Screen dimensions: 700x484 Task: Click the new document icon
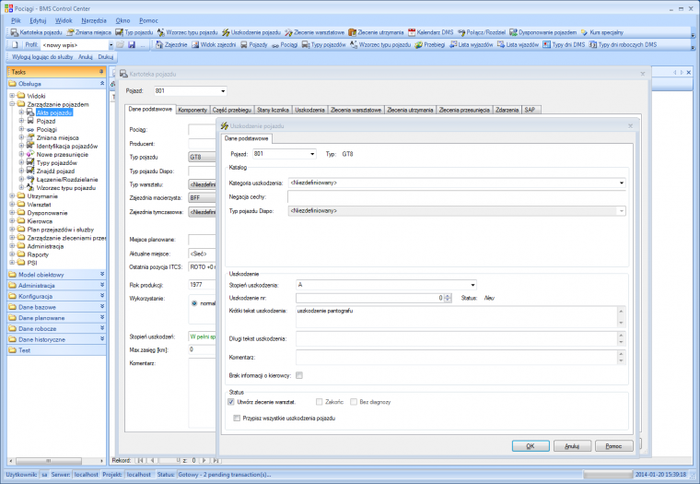[x=15, y=45]
